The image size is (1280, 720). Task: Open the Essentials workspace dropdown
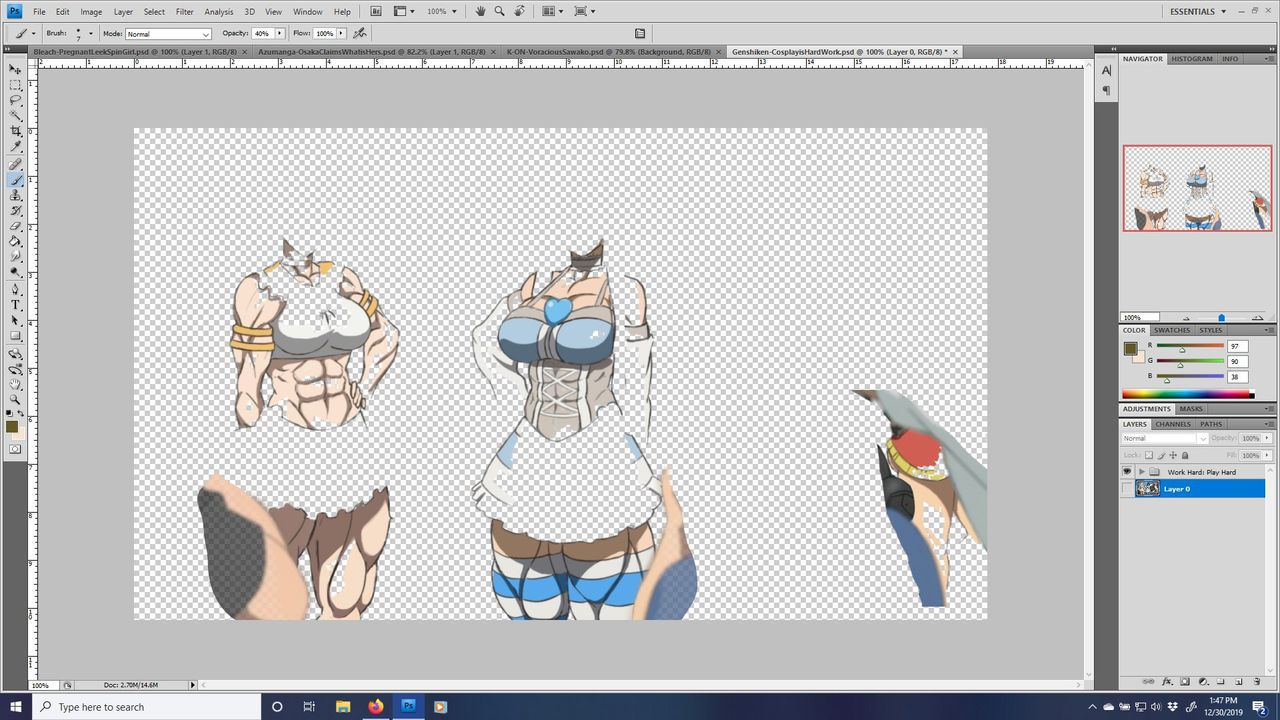coord(1198,11)
